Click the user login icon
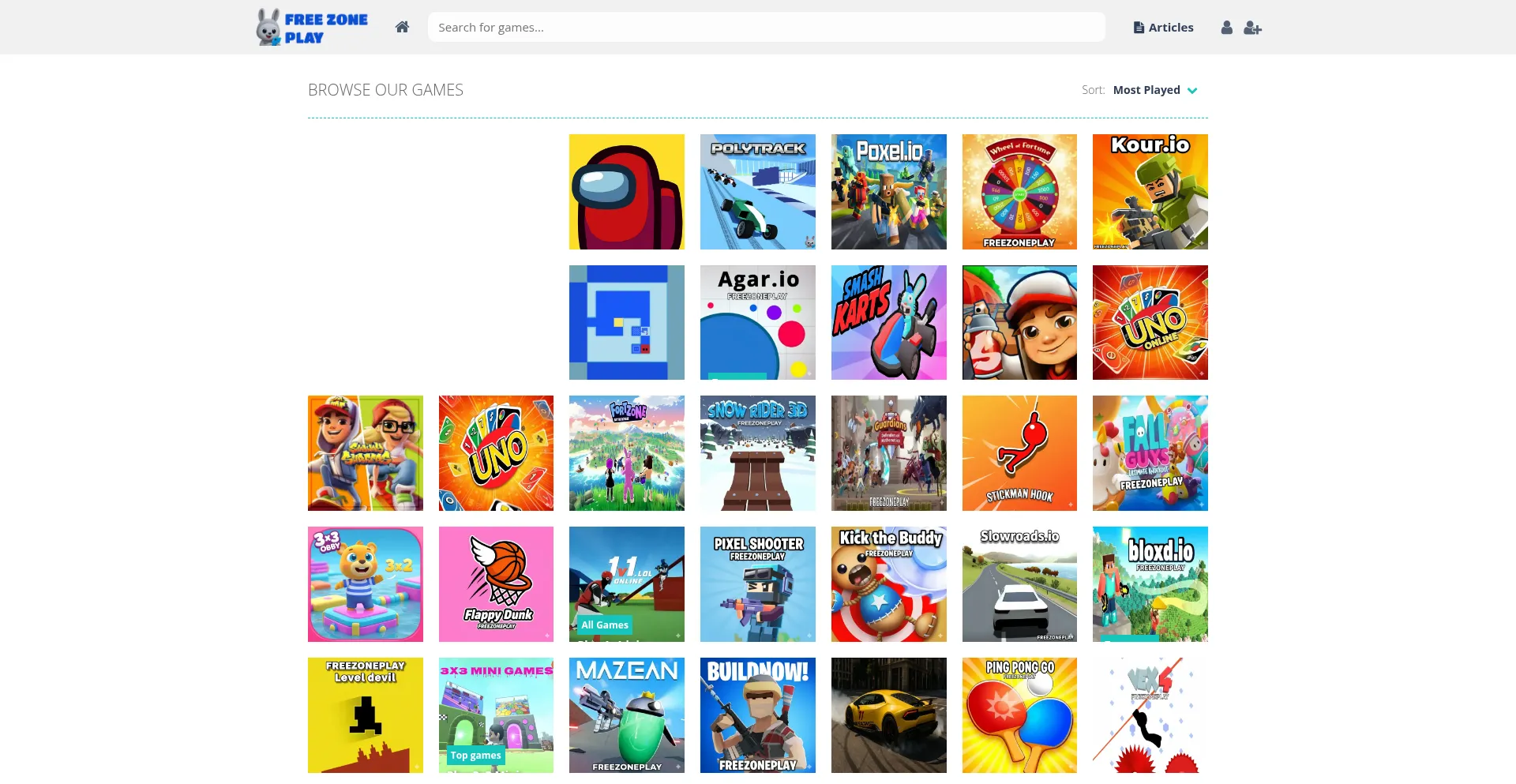 point(1226,28)
